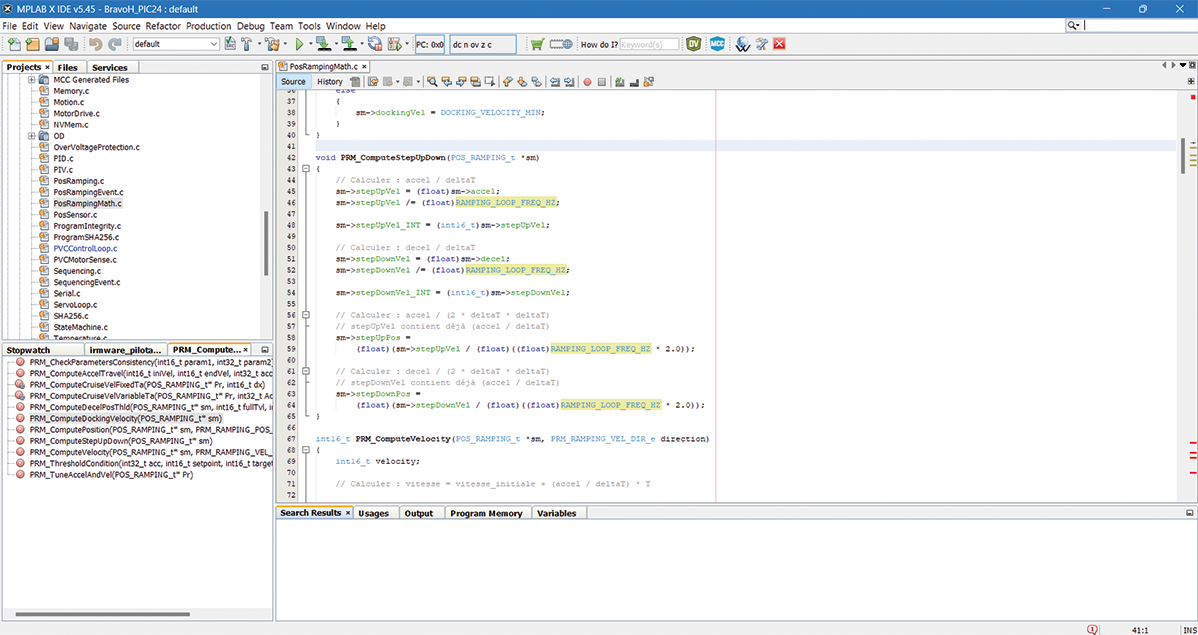Screen dimensions: 1198x635
Task: Run the main project with green arrow
Action: tap(299, 44)
